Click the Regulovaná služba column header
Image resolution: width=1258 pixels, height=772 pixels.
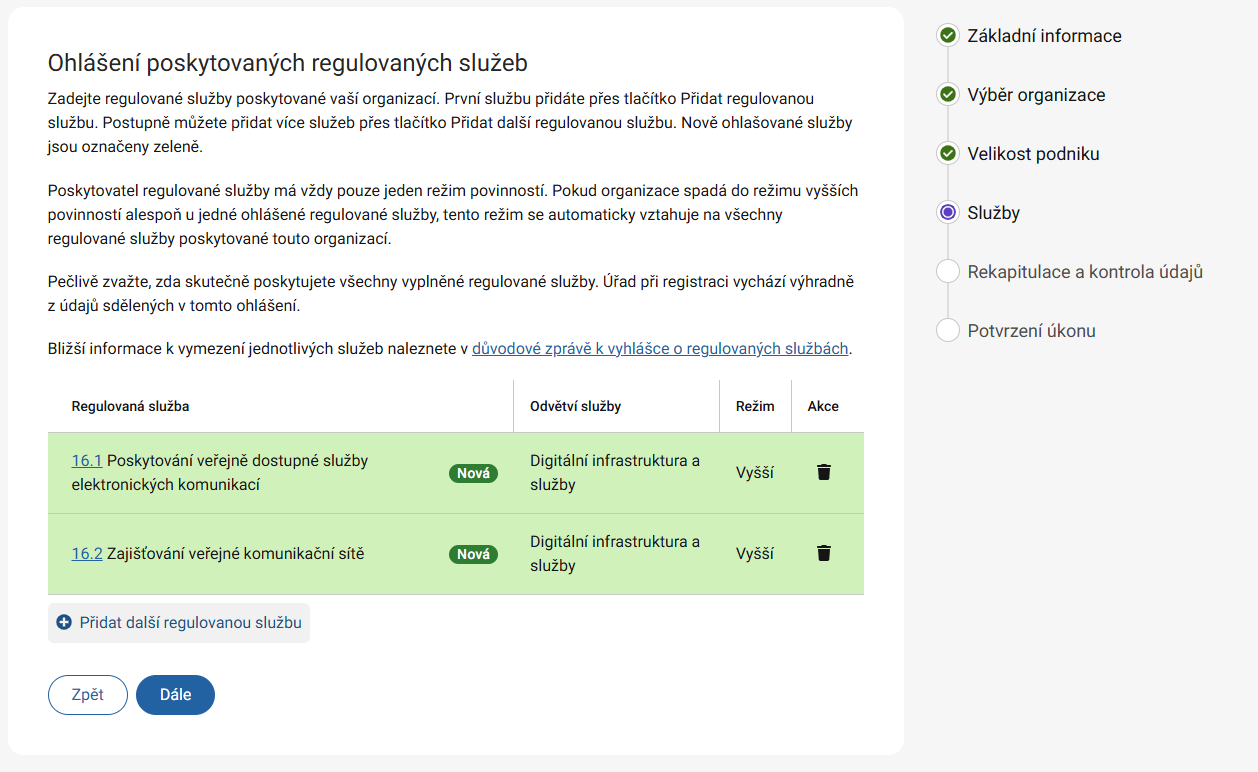click(131, 406)
